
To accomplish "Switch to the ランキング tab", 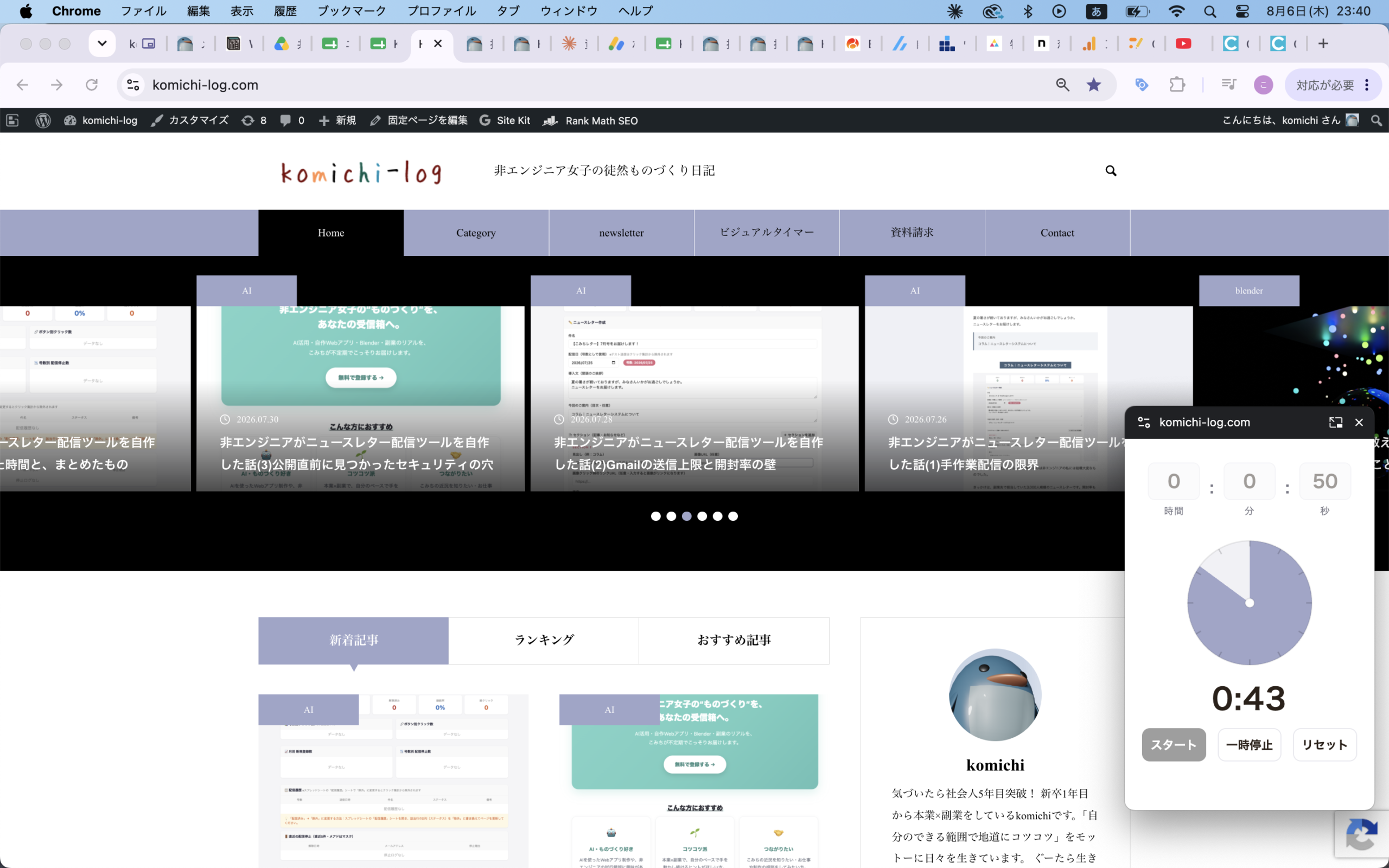I will (x=544, y=641).
